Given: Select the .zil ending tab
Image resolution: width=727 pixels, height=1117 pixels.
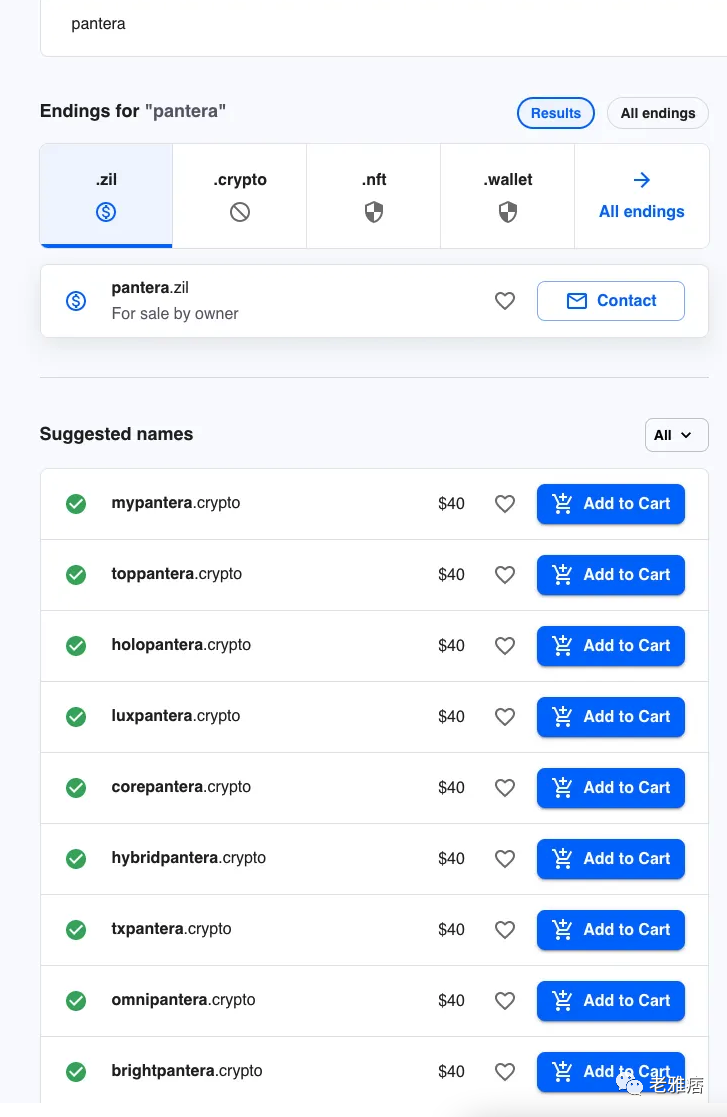Looking at the screenshot, I should [x=106, y=196].
